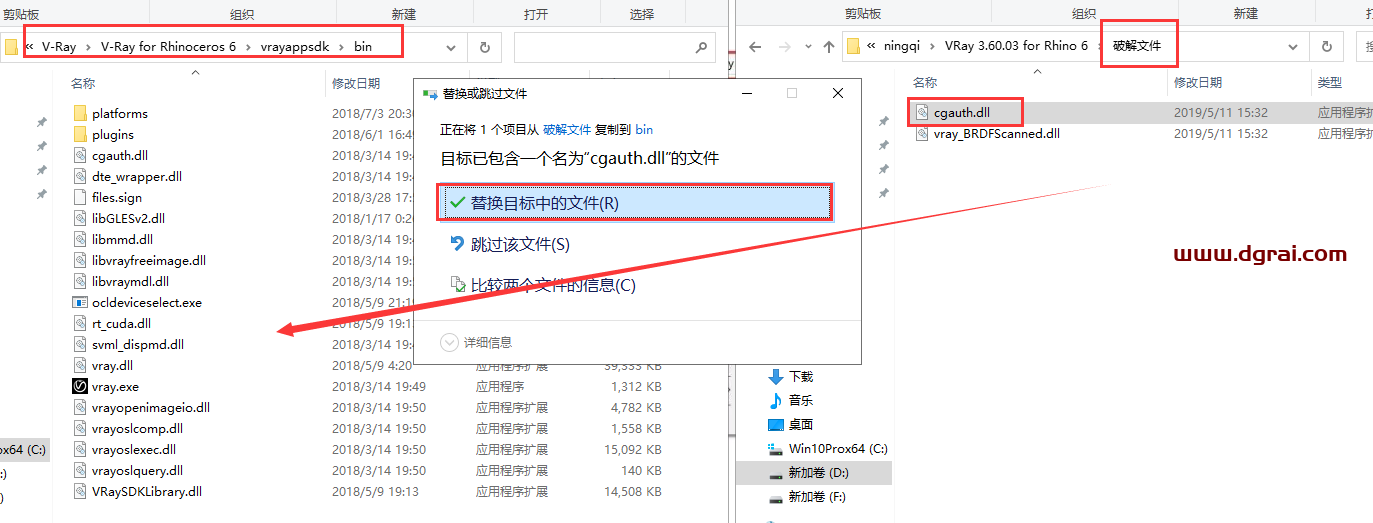Sort bin window by 名称 column
Image resolution: width=1373 pixels, height=523 pixels.
coord(83,84)
